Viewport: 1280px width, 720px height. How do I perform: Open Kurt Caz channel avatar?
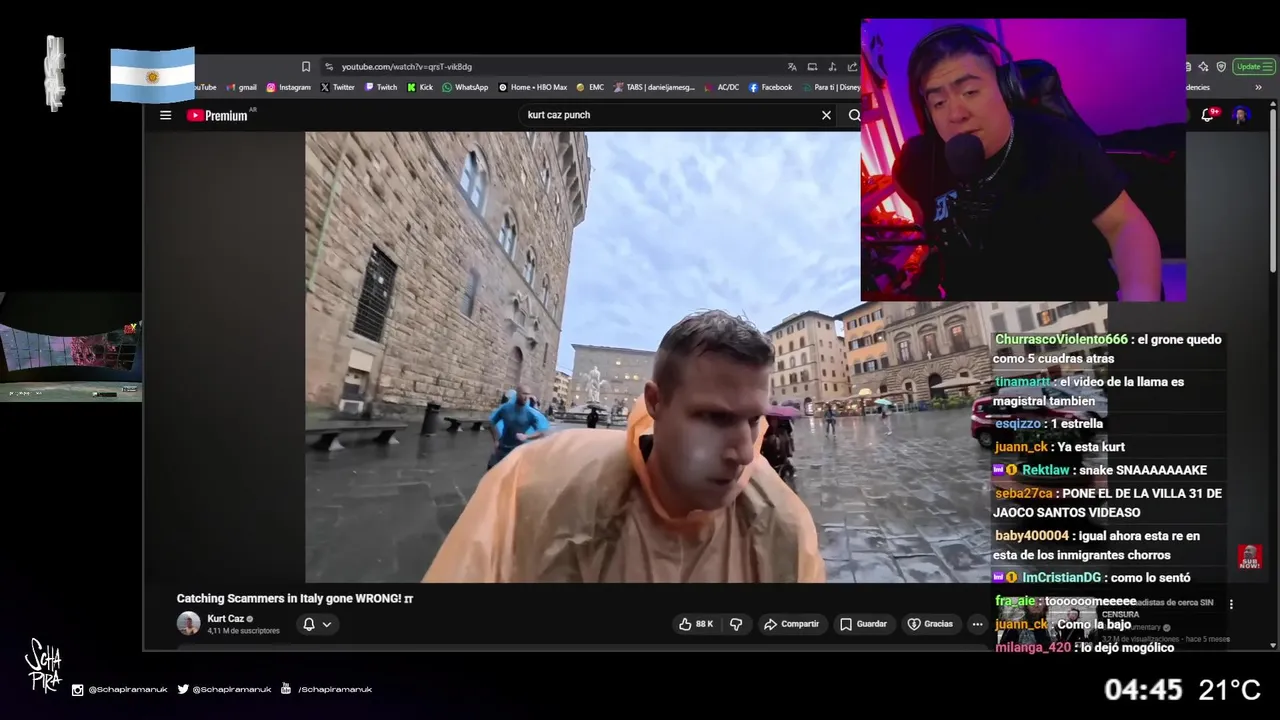[188, 624]
